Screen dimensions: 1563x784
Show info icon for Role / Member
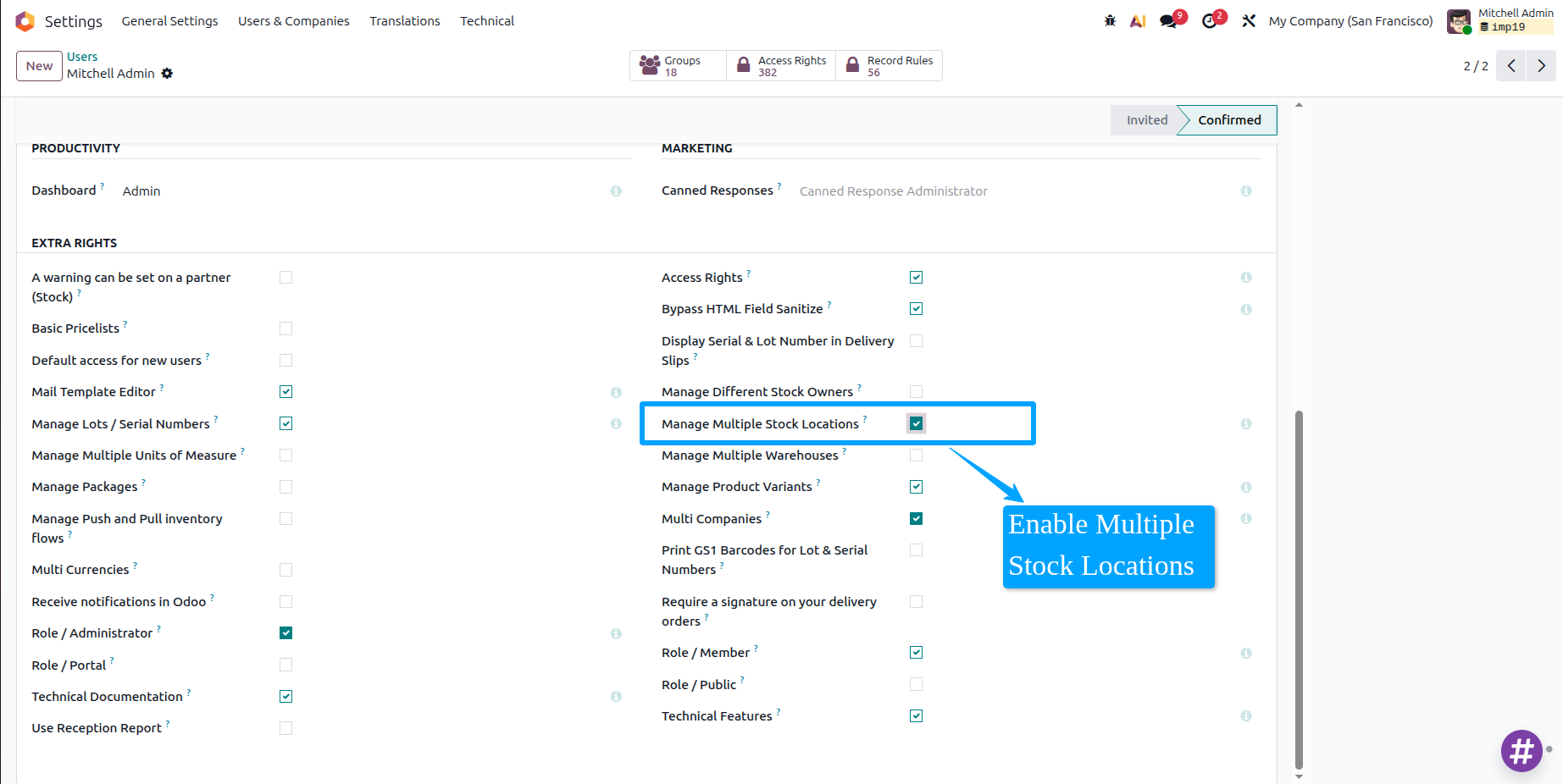coord(1246,654)
